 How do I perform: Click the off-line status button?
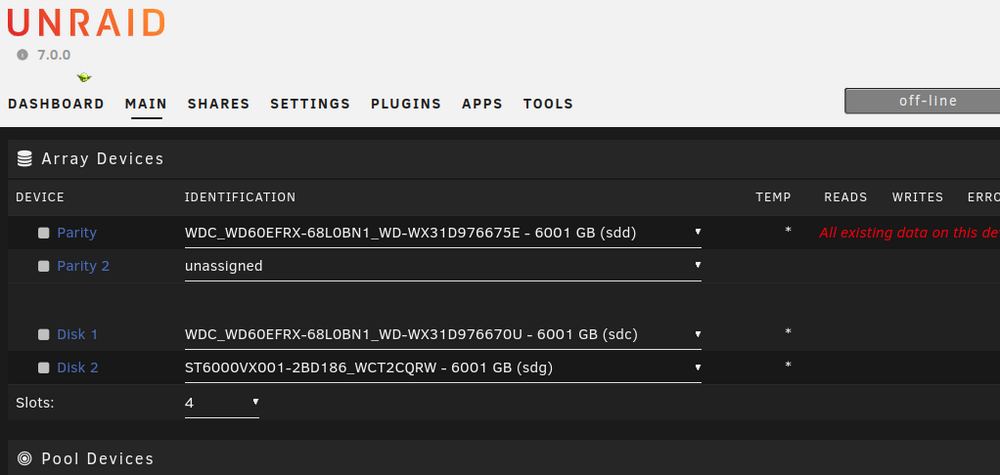pyautogui.click(x=922, y=101)
